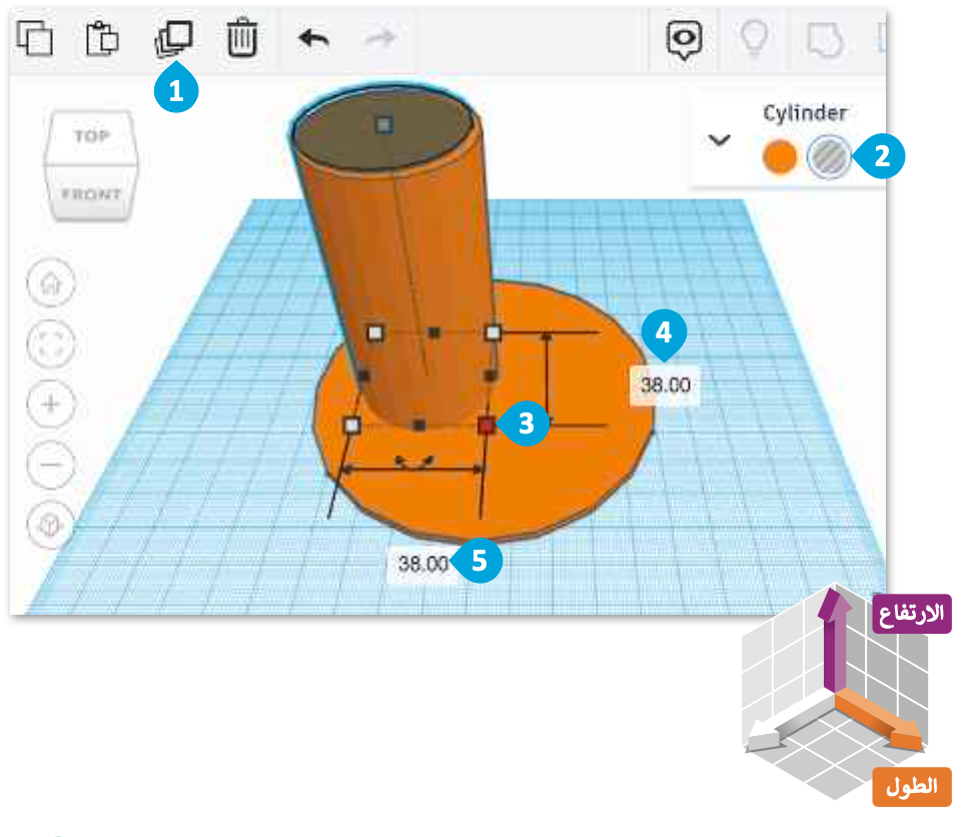Click the black midpoint handle on bottom edge
The image size is (977, 837).
pyautogui.click(x=420, y=426)
